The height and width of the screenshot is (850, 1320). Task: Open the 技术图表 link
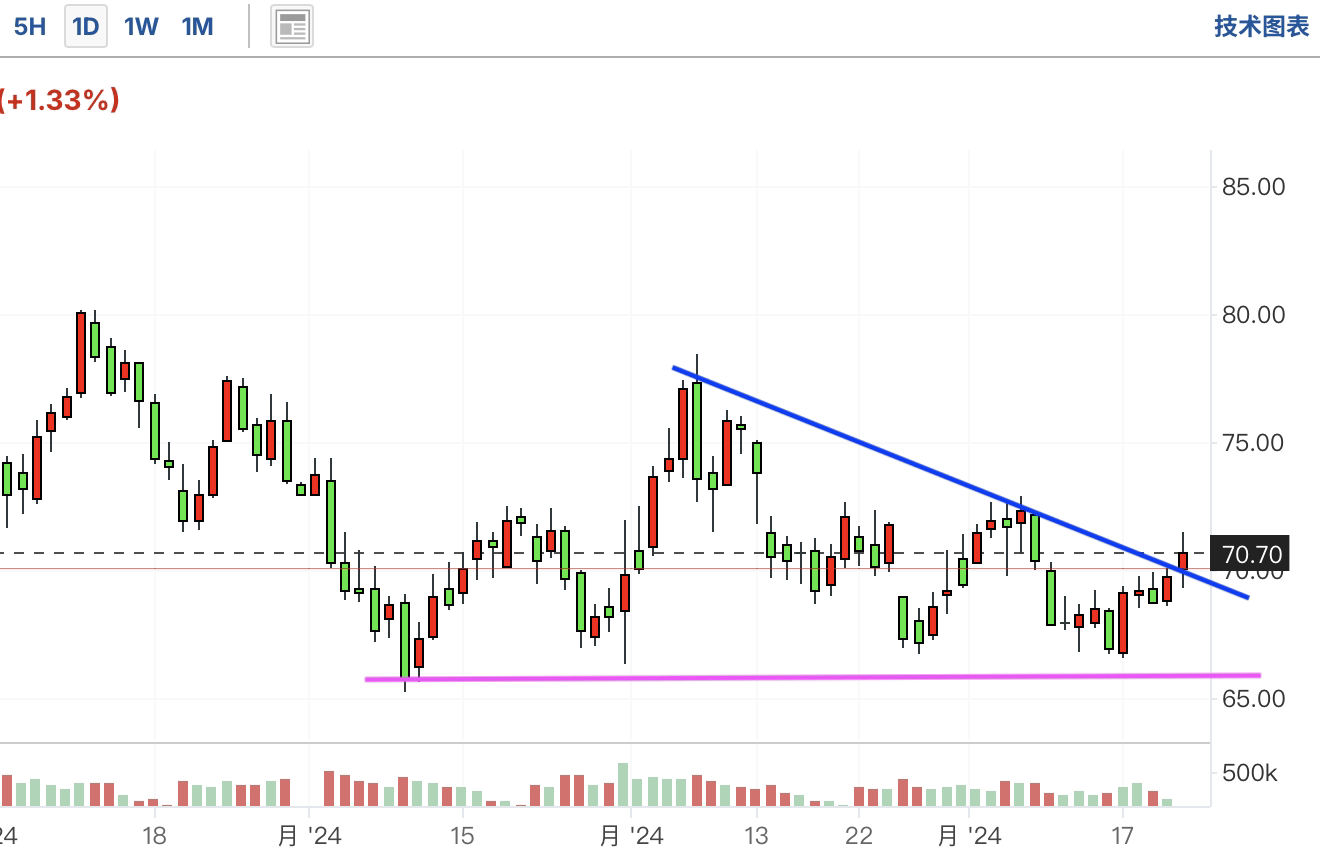click(1262, 27)
